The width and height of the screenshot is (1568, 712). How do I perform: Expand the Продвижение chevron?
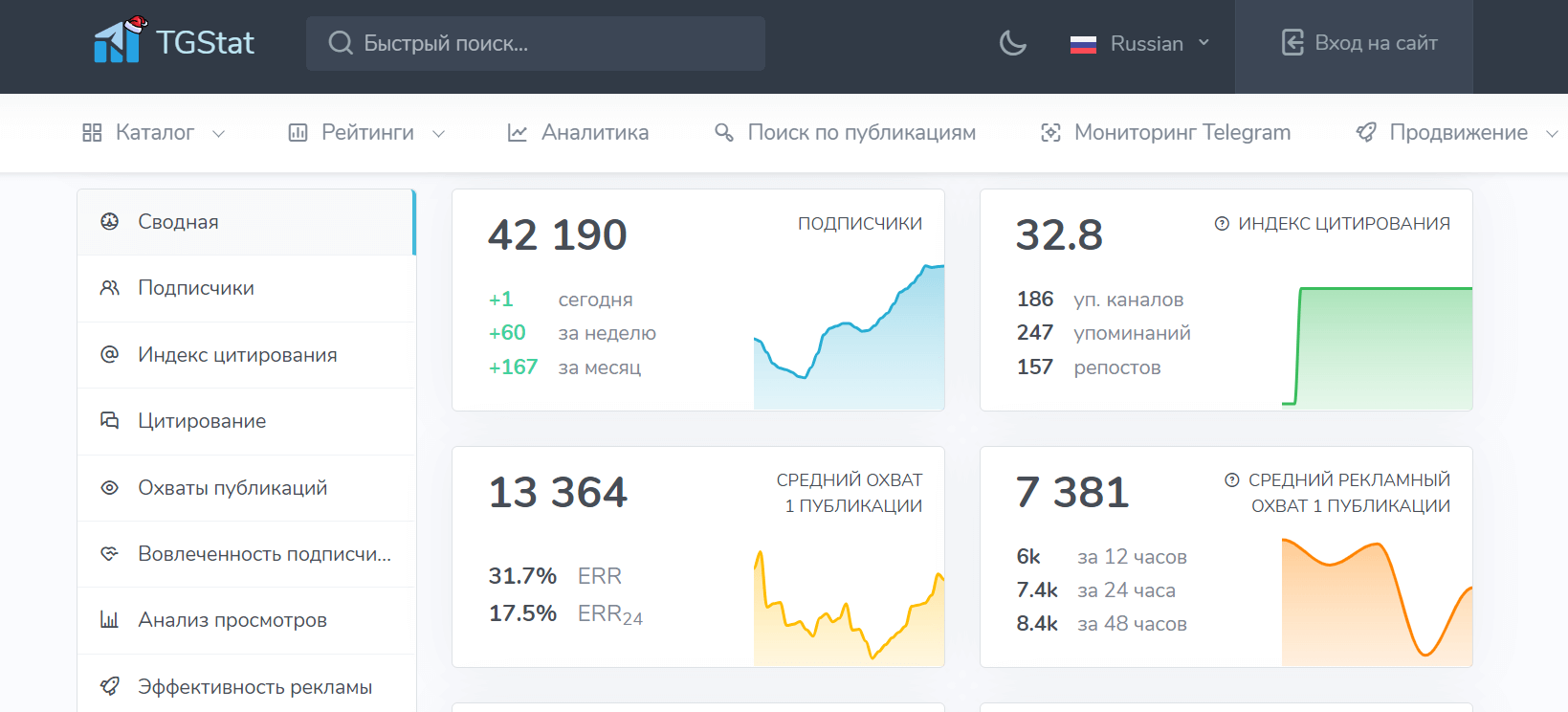[1552, 134]
